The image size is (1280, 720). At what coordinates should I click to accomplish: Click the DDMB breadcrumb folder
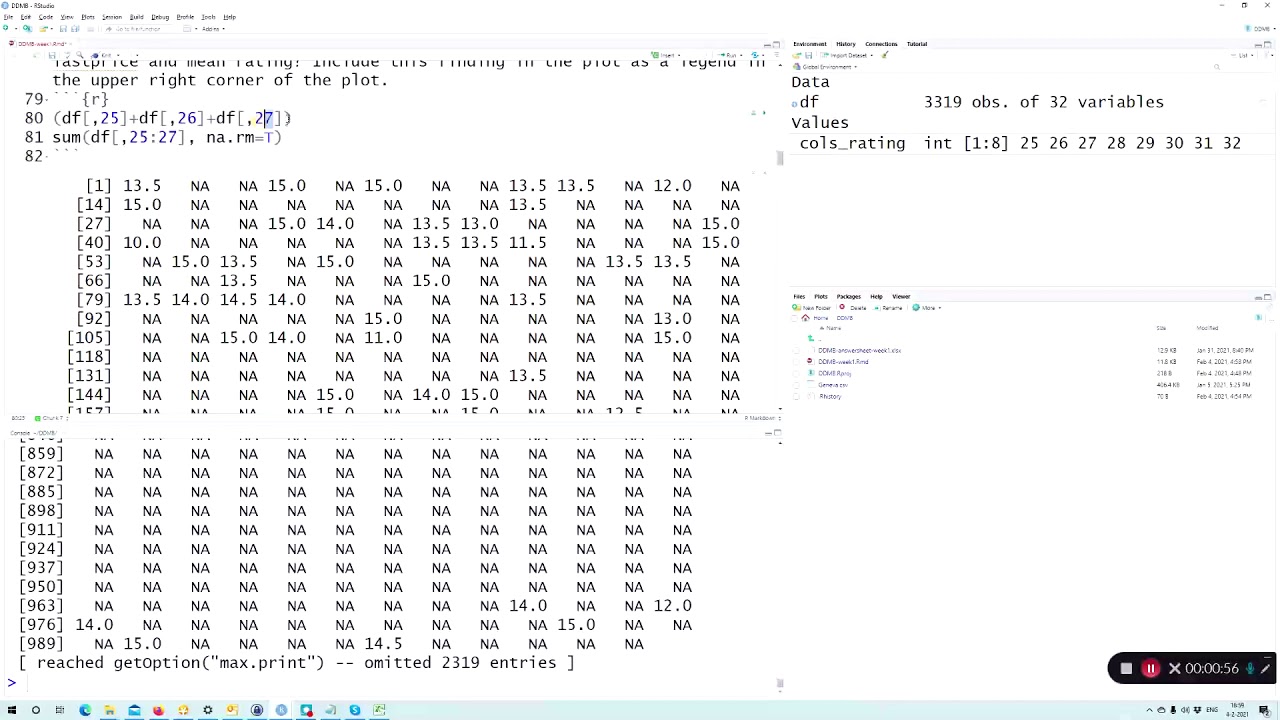coord(845,318)
